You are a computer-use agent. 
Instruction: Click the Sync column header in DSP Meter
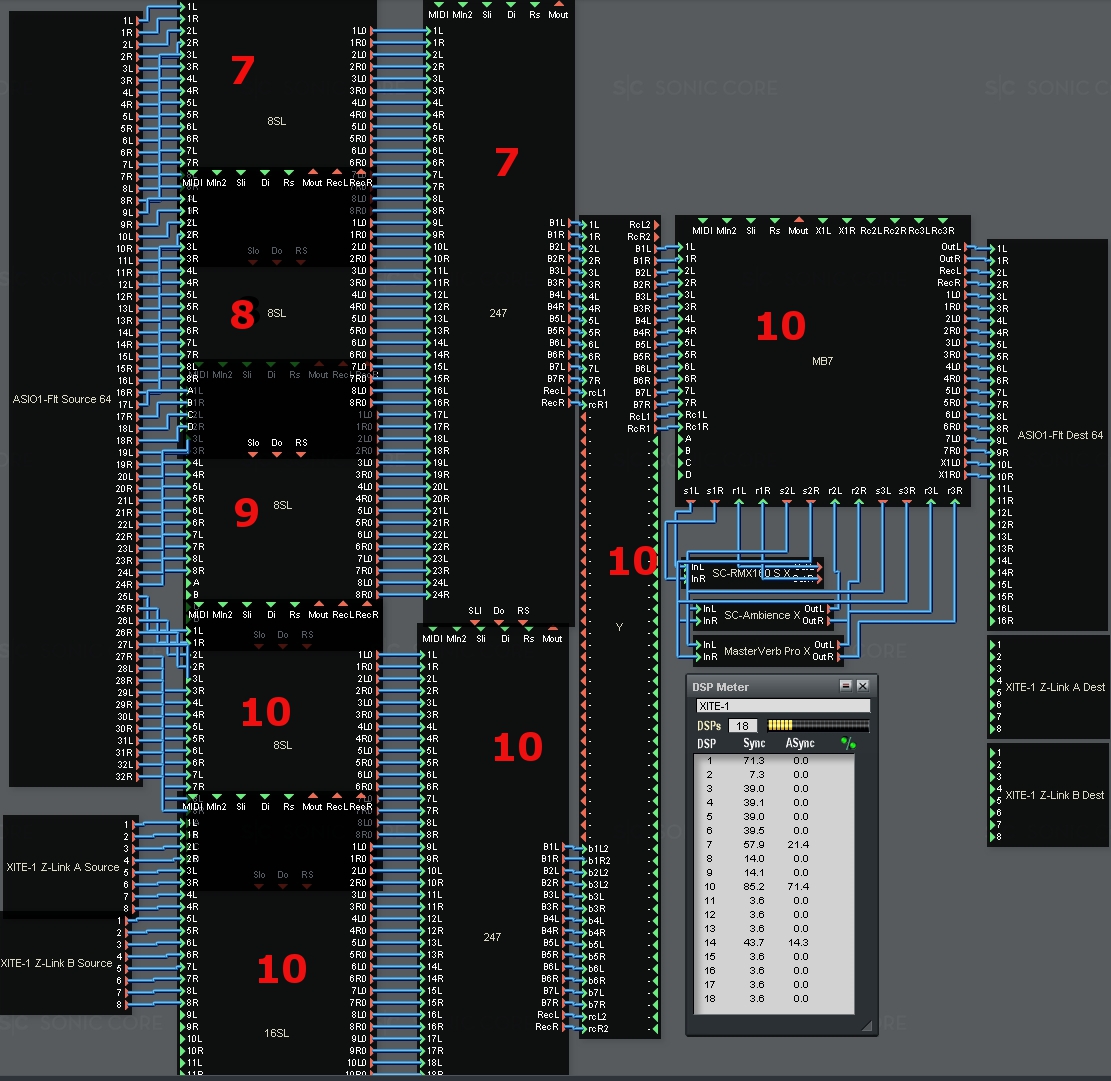coord(754,743)
